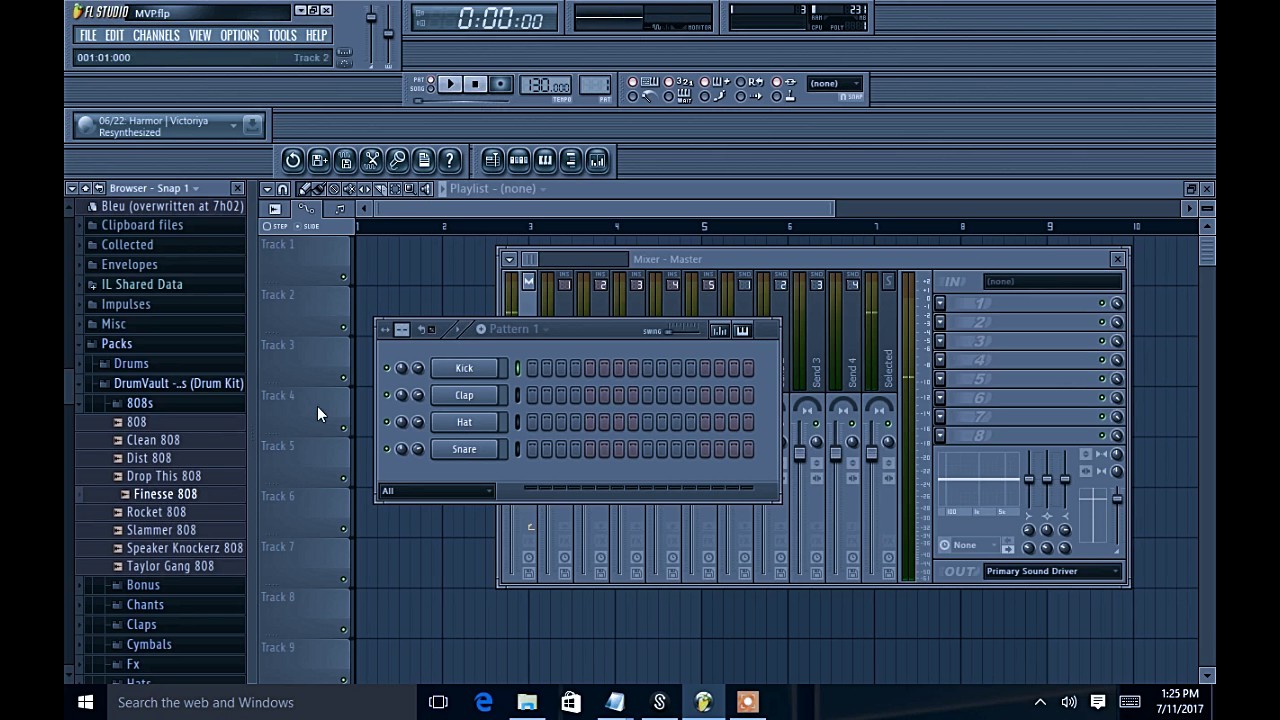Select the zoom tool in Playlist toolbar
The image size is (1280, 720).
pos(410,189)
